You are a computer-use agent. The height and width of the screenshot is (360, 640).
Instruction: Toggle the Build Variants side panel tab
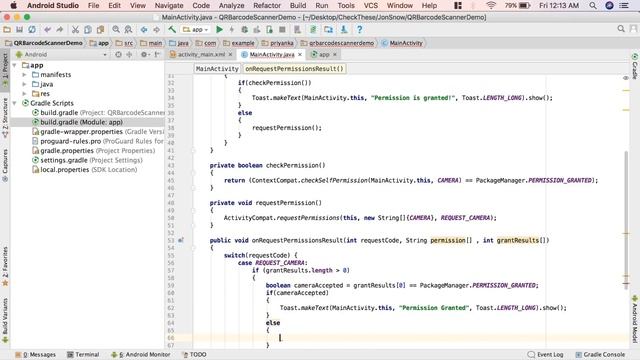5,320
